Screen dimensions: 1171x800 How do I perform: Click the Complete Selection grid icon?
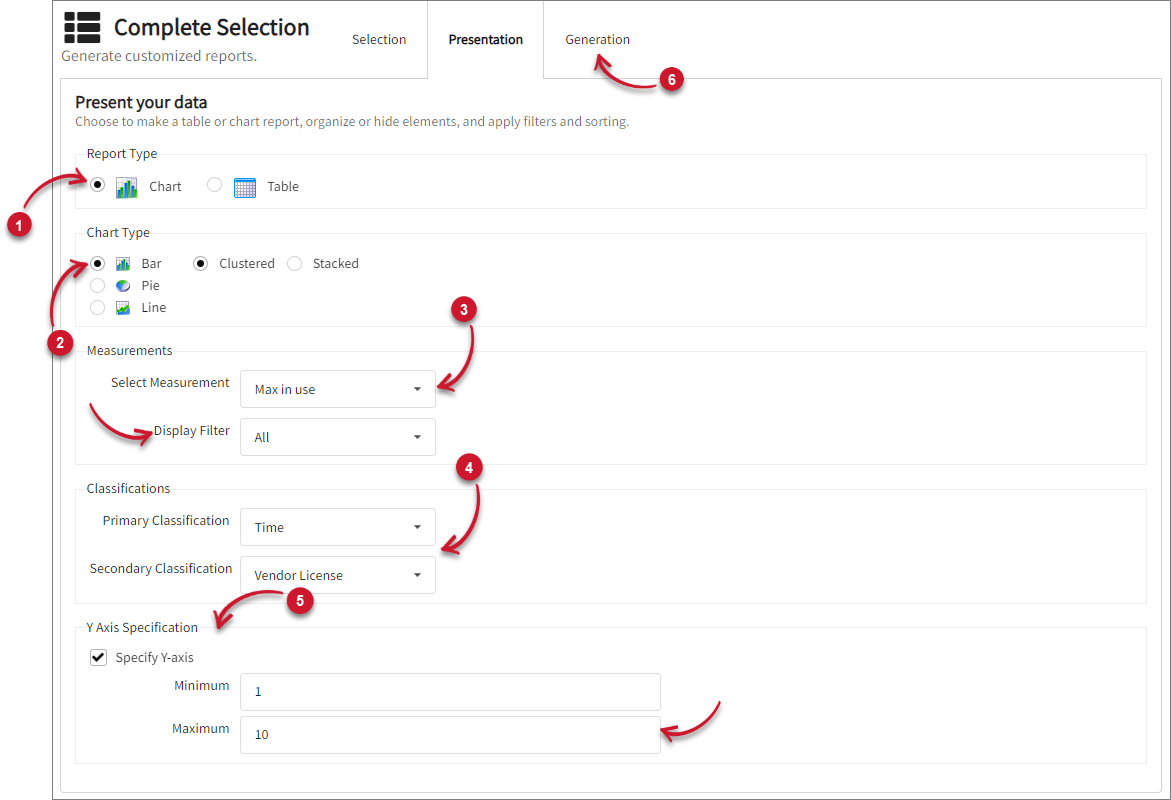tap(82, 28)
